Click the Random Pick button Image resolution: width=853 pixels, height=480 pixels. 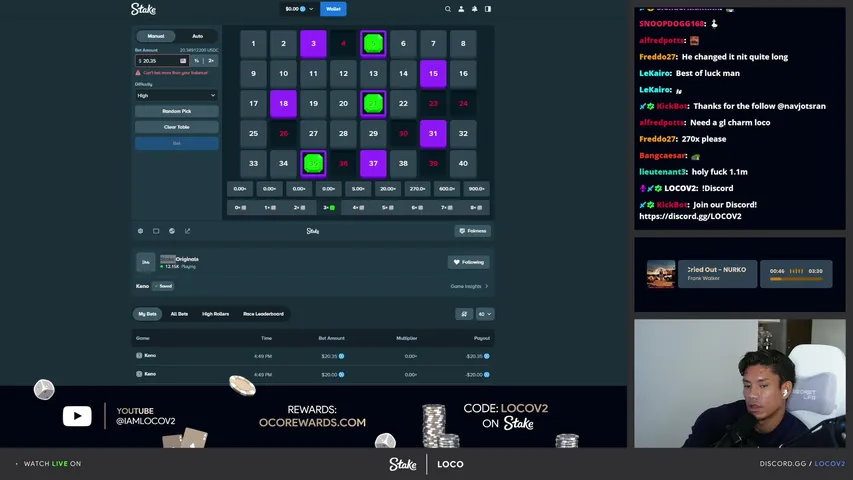(x=176, y=111)
